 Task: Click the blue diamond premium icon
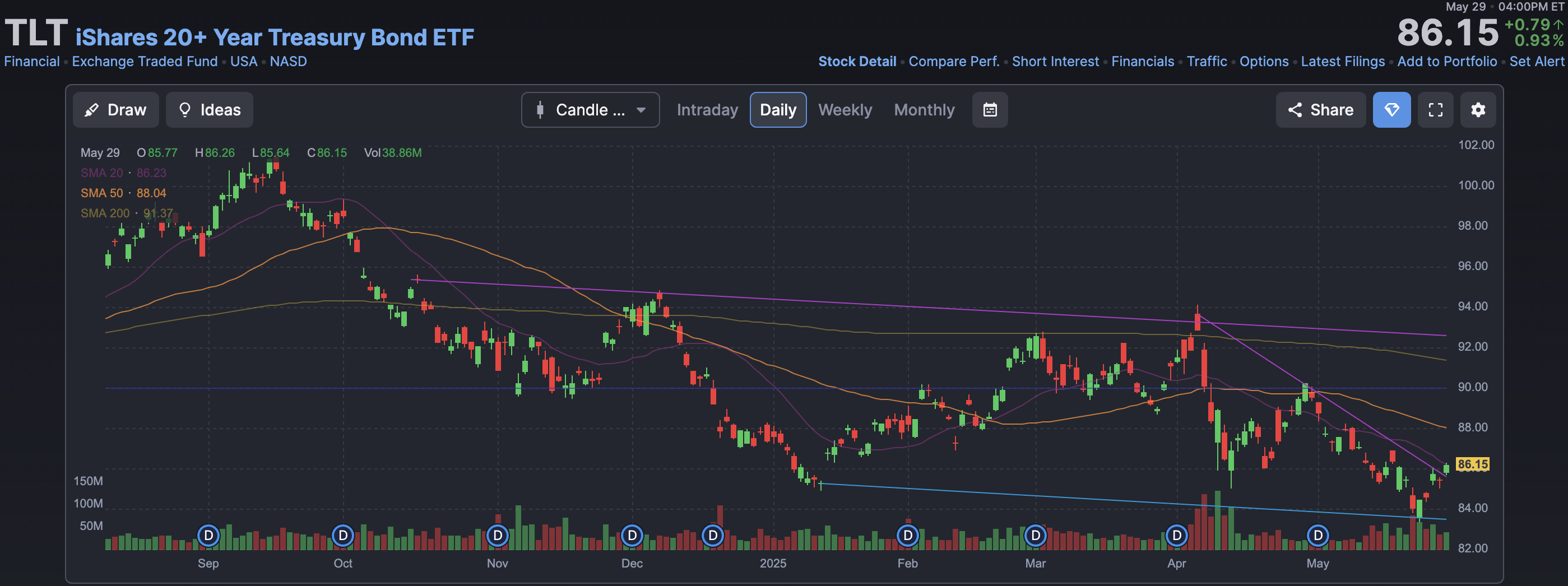pyautogui.click(x=1391, y=110)
